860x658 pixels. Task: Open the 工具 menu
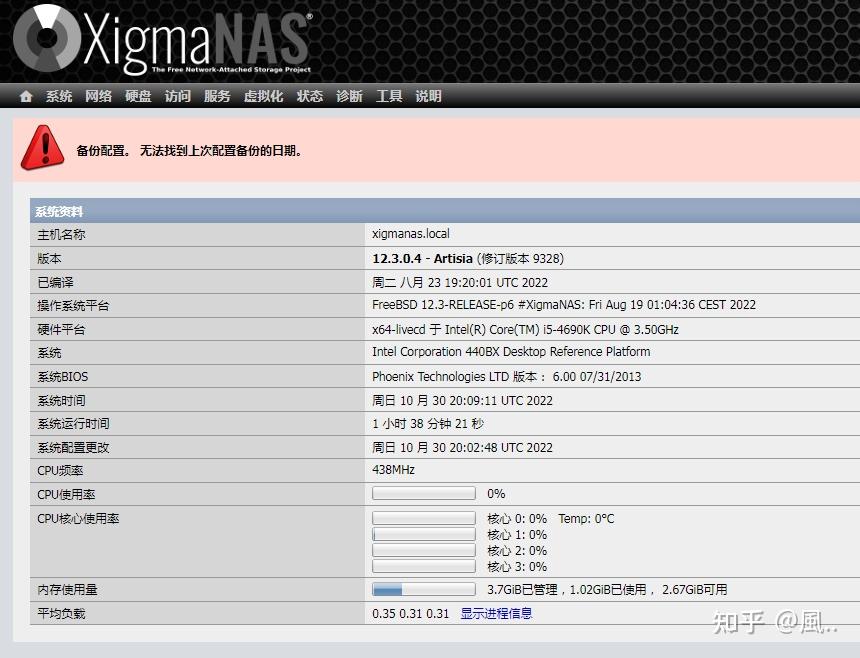(x=388, y=96)
